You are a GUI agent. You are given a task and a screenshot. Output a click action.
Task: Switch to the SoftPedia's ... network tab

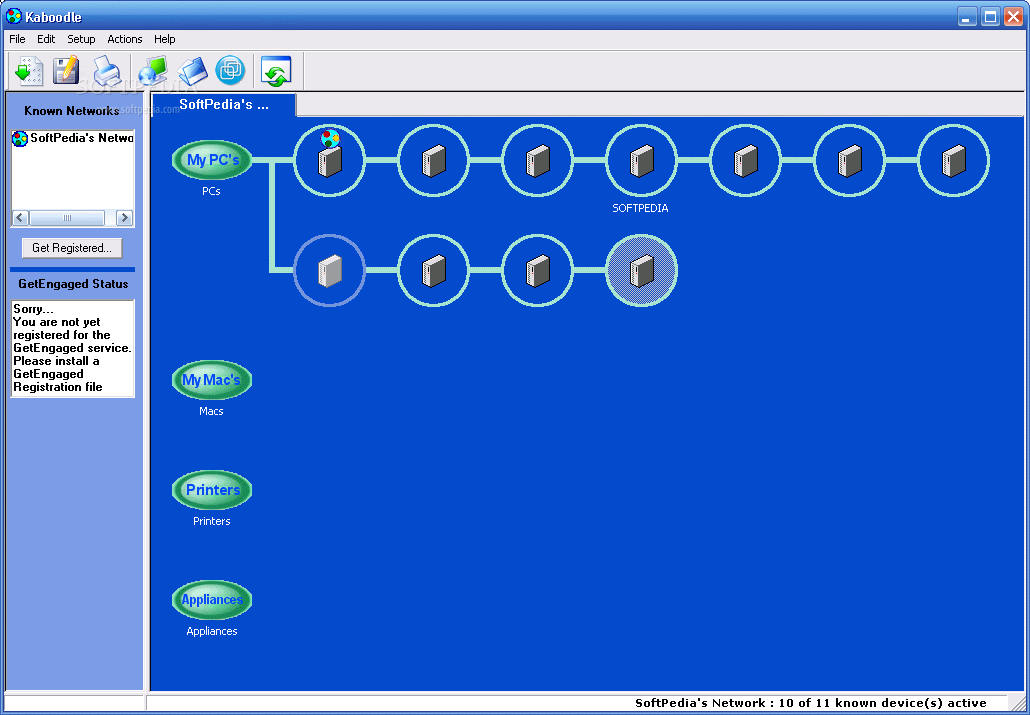click(x=223, y=105)
